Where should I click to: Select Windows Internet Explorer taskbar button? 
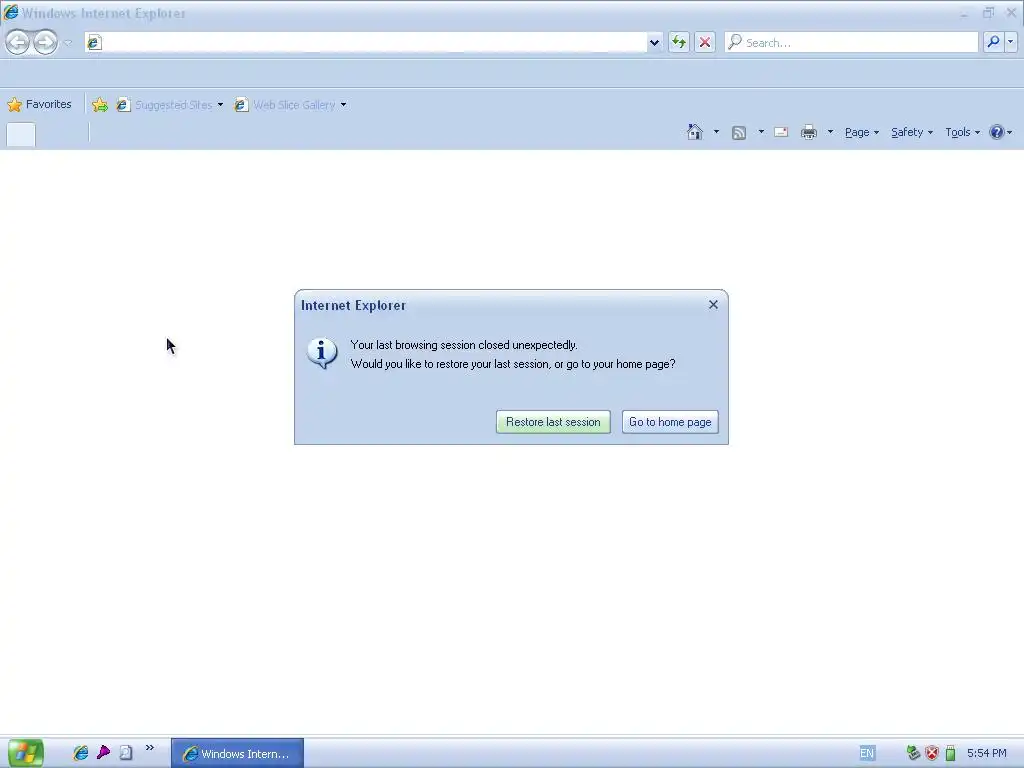(238, 754)
